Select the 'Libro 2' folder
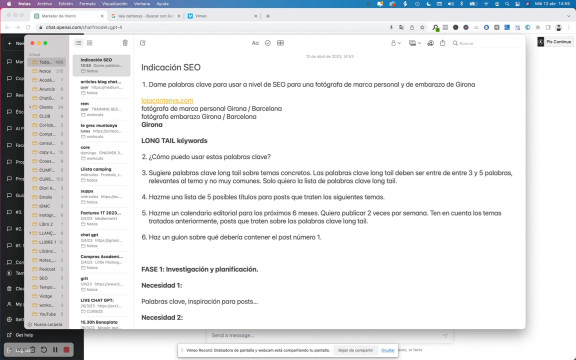The height and width of the screenshot is (360, 576). 47,224
